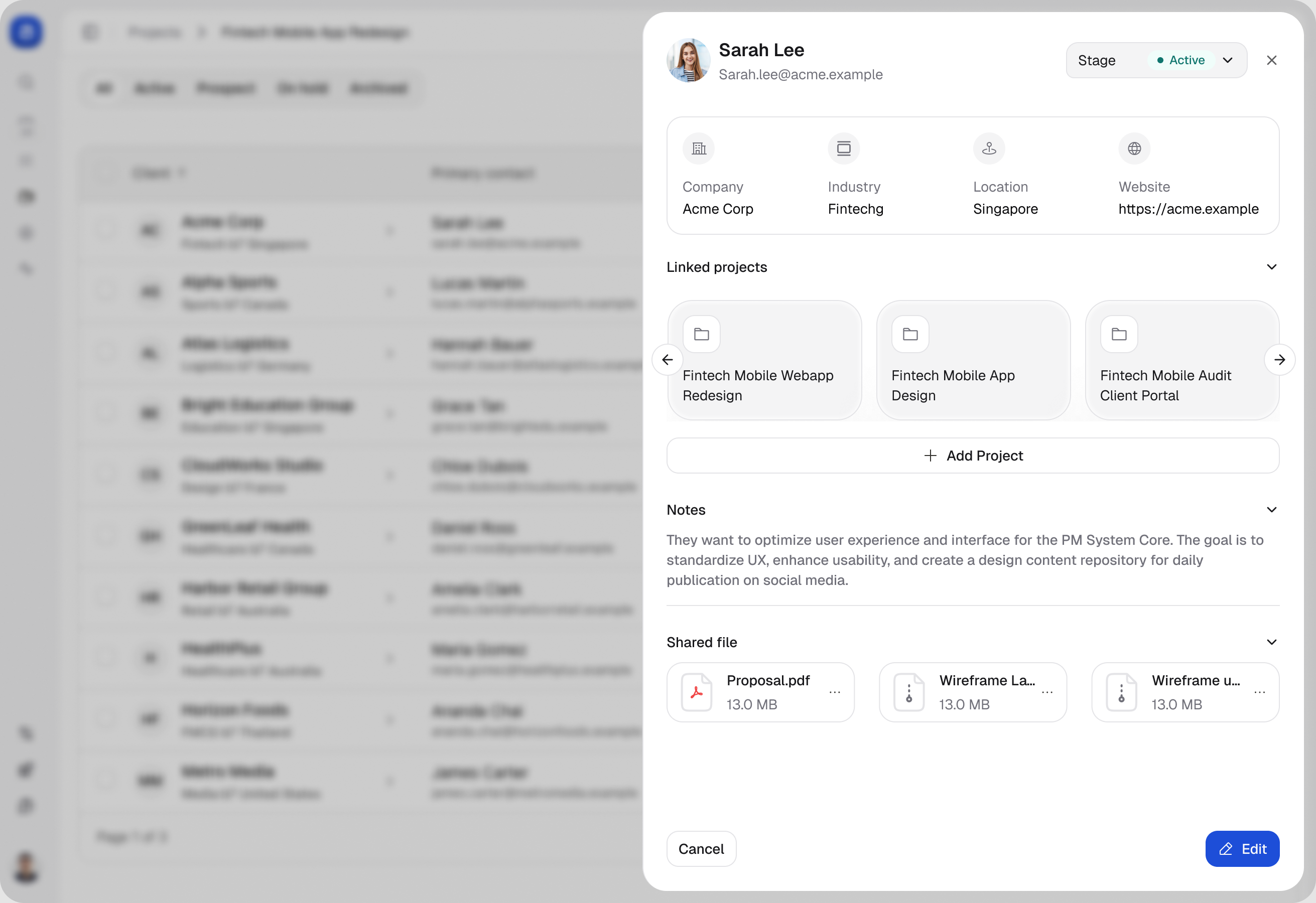This screenshot has height=903, width=1316.
Task: Click folder icon on Fintech Mobile Webapp Redesign
Action: coord(702,334)
